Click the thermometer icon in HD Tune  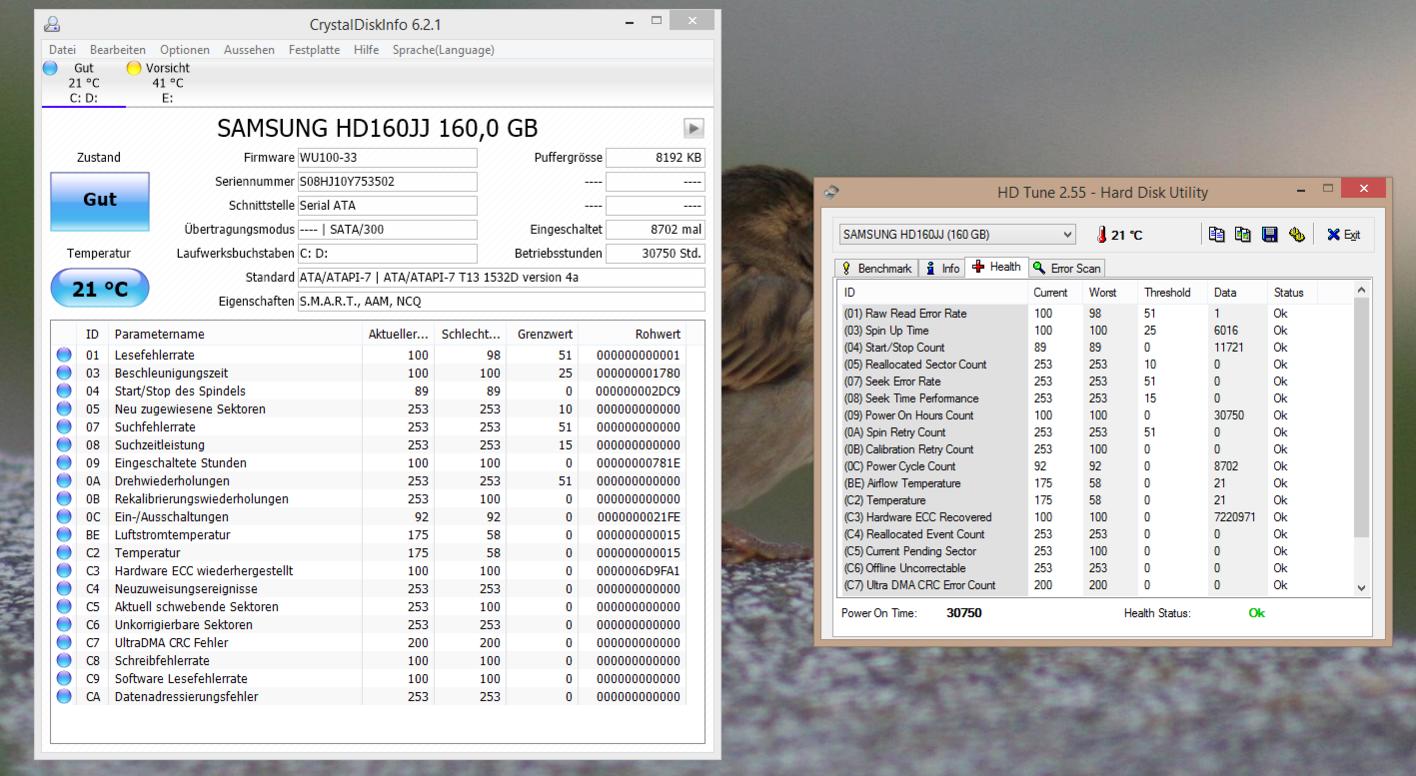click(x=1101, y=235)
